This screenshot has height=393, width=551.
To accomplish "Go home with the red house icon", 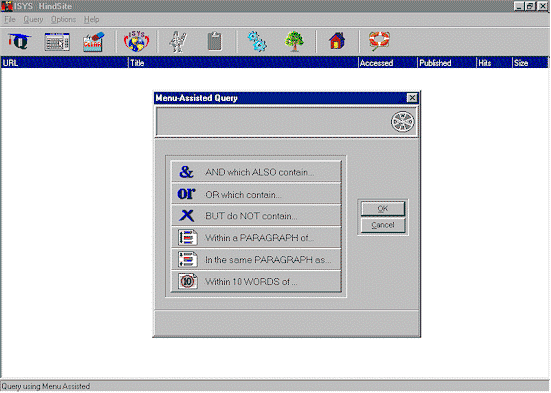I will tap(337, 41).
